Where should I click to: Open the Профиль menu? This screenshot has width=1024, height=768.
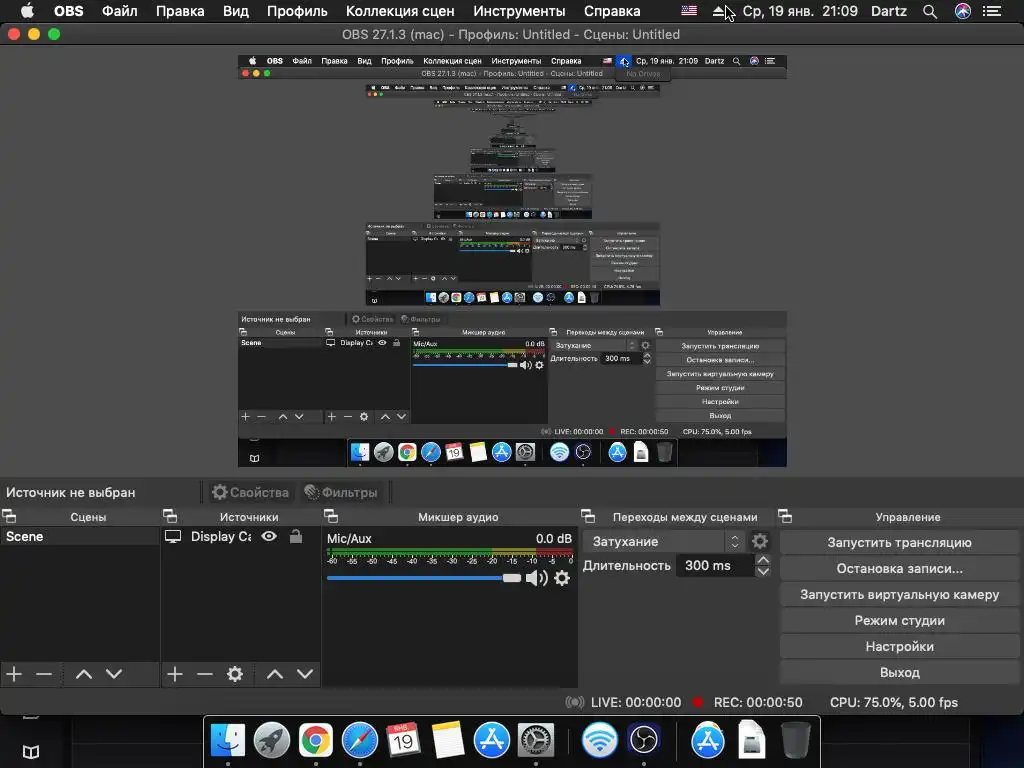(x=297, y=11)
